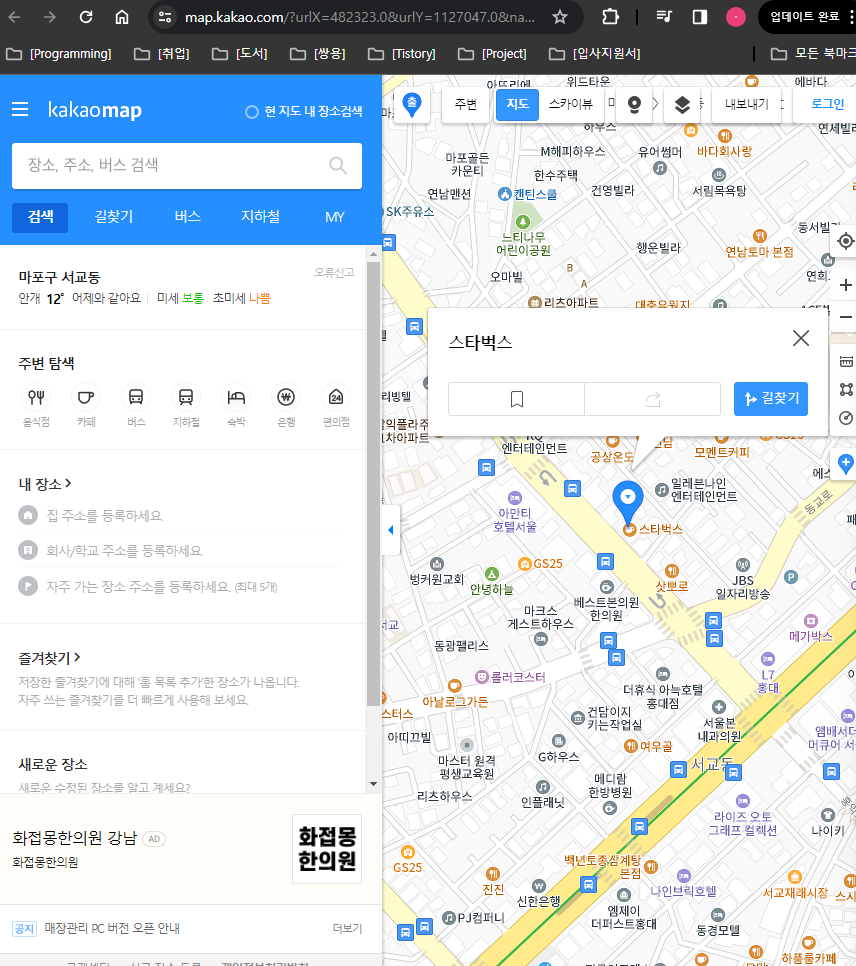Select the distance ruler tool
Viewport: 856px width, 966px height.
(x=846, y=361)
